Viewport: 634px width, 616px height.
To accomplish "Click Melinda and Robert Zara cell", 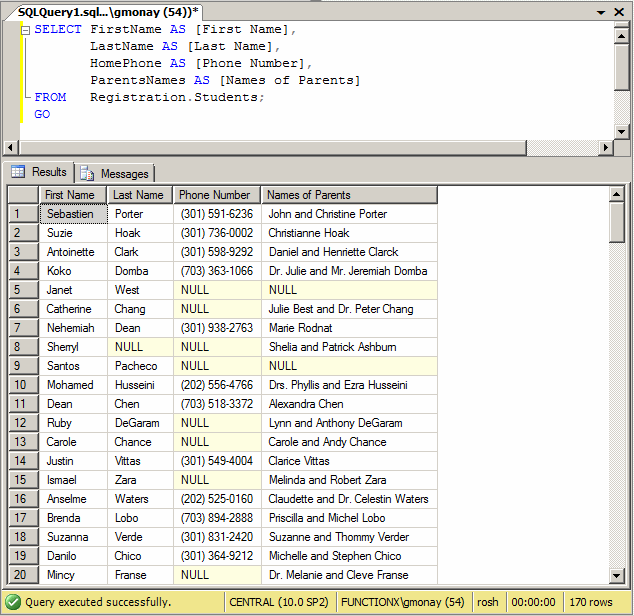I will tap(349, 480).
